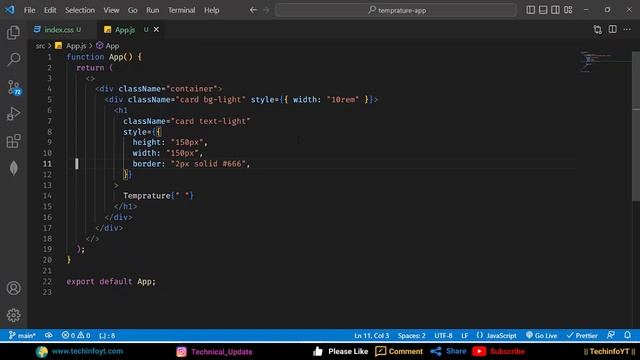Viewport: 640px width, 360px height.
Task: Click the Instagram Technical_Update label
Action: click(222, 351)
